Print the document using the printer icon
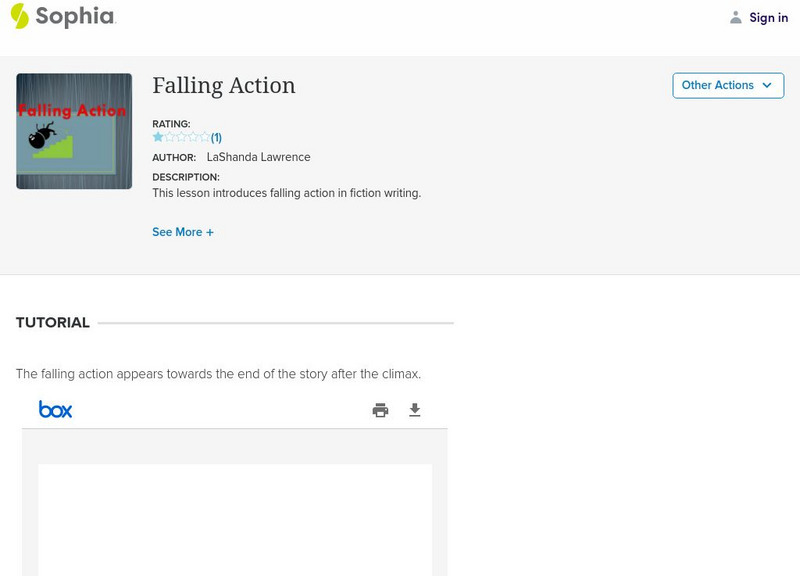The image size is (800, 576). pos(380,410)
